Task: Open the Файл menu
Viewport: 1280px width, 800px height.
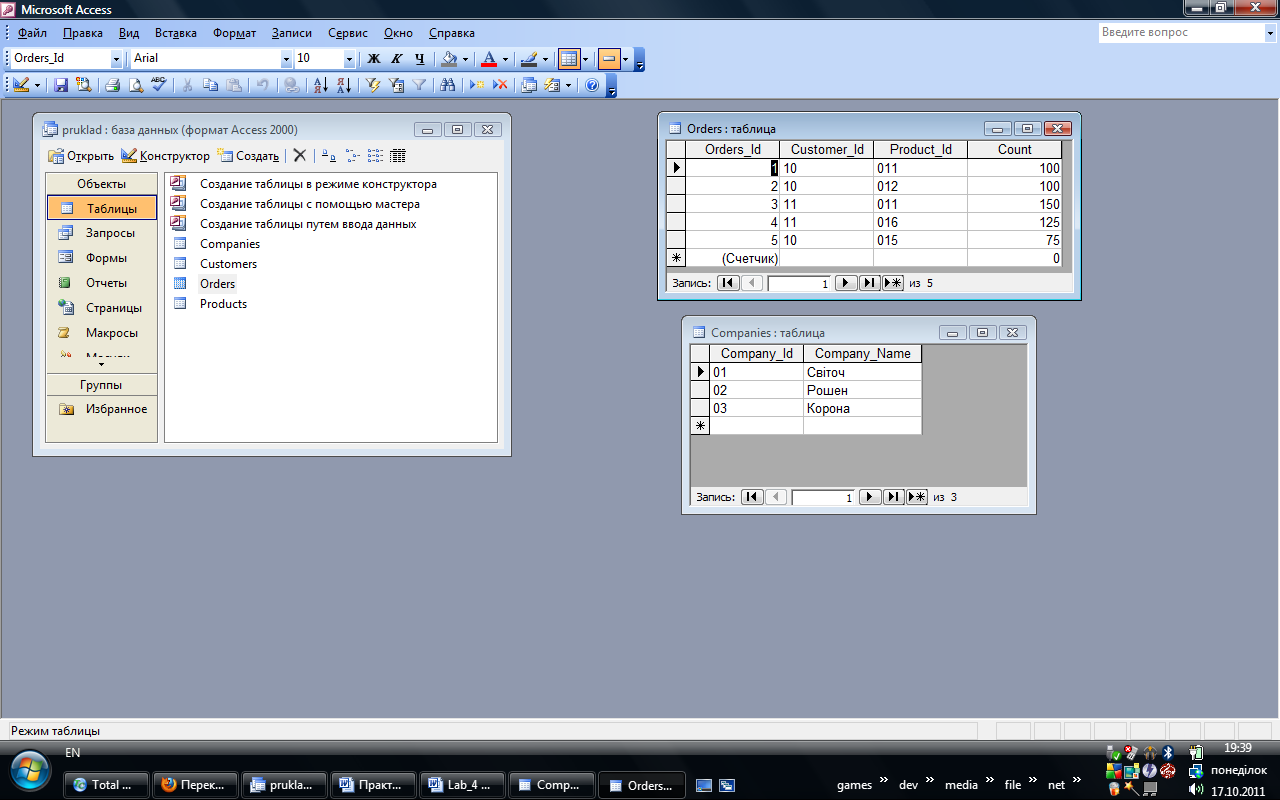Action: coord(32,33)
